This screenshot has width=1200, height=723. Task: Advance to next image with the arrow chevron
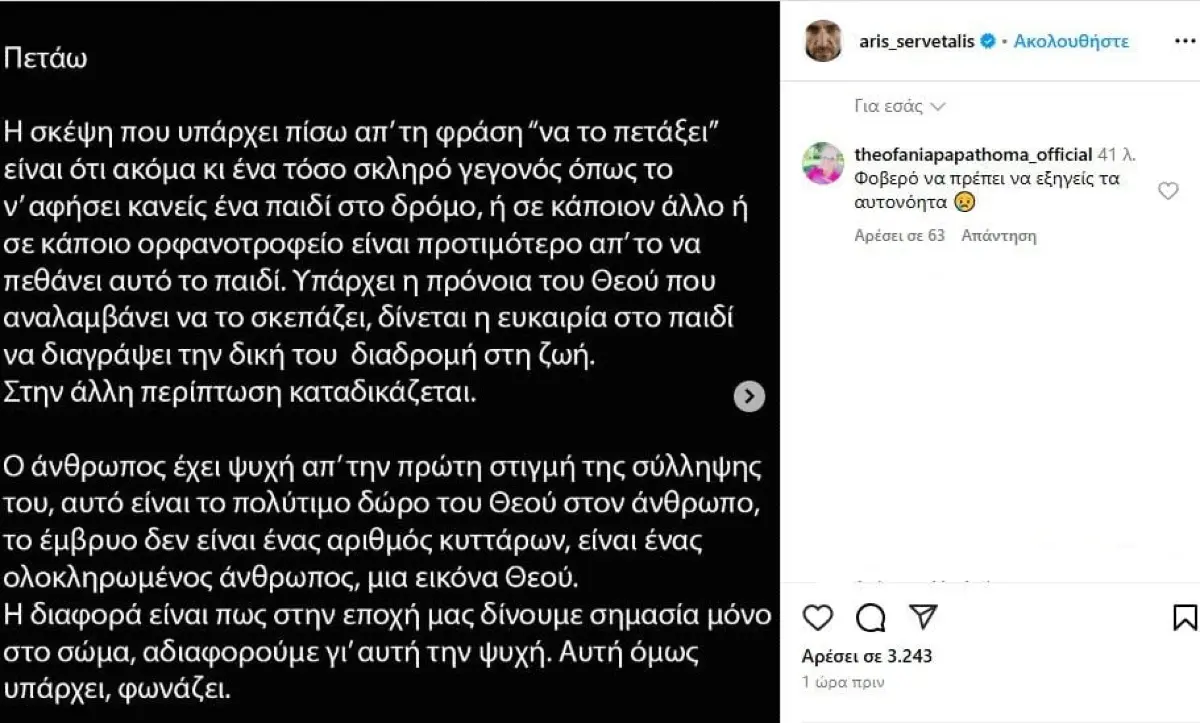pos(748,397)
